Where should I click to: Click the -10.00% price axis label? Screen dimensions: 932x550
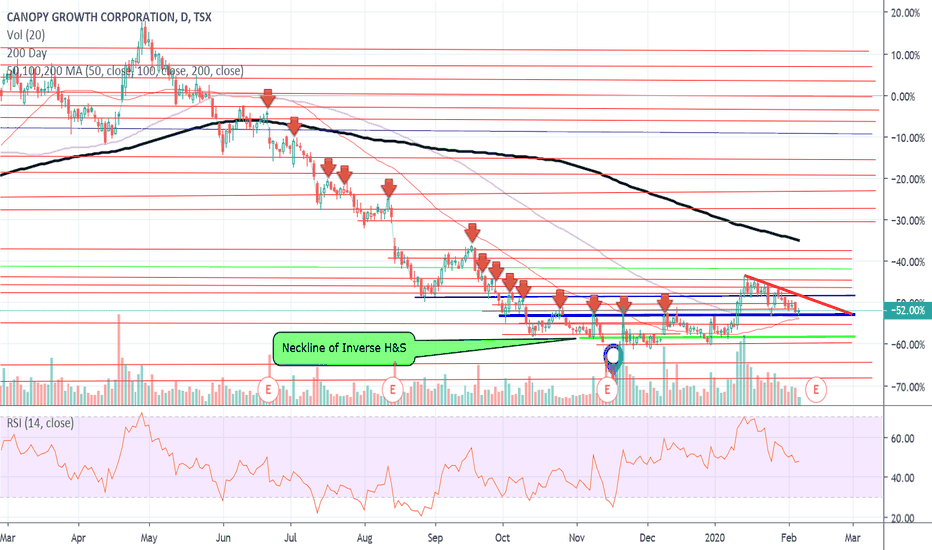[x=907, y=137]
